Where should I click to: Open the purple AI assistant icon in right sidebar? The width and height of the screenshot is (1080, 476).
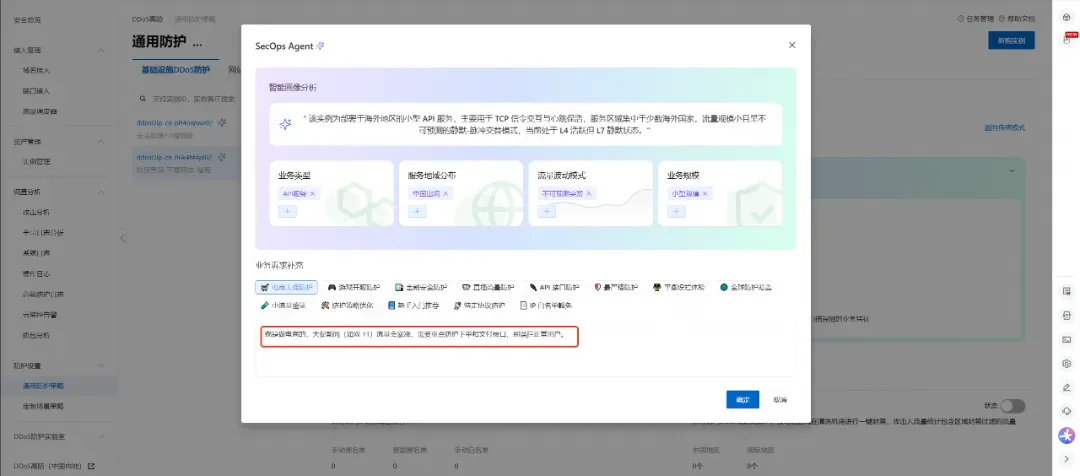pyautogui.click(x=1067, y=435)
